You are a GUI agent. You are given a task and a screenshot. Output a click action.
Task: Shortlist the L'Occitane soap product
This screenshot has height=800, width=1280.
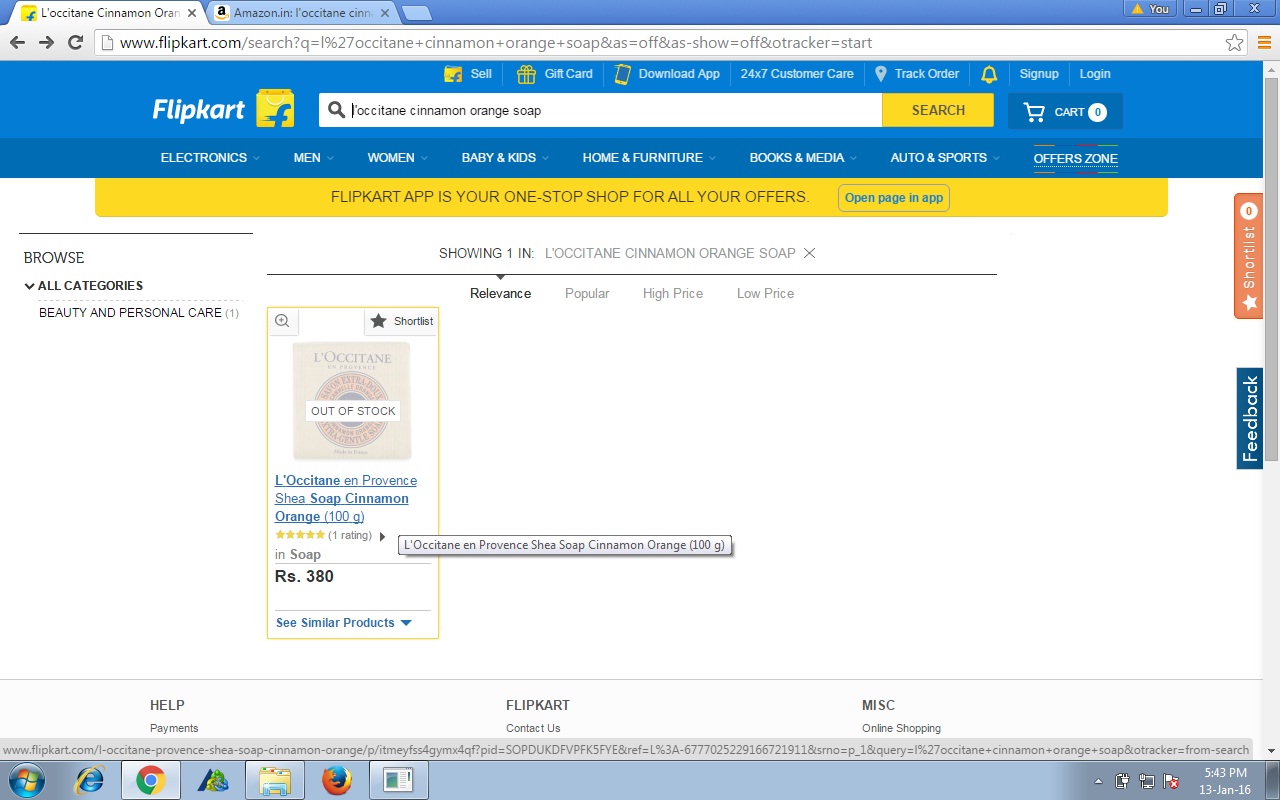[x=401, y=321]
